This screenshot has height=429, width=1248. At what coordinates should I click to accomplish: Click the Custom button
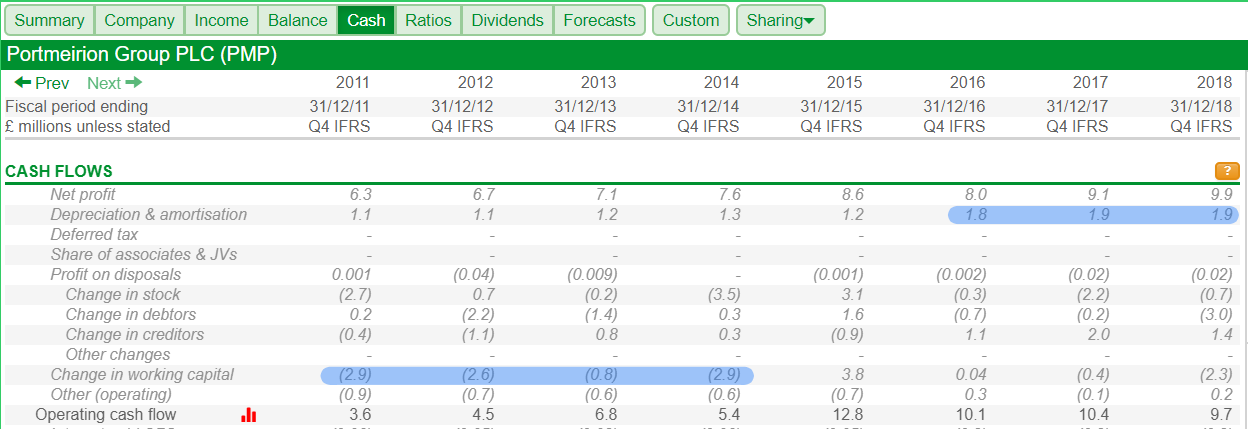tap(691, 20)
